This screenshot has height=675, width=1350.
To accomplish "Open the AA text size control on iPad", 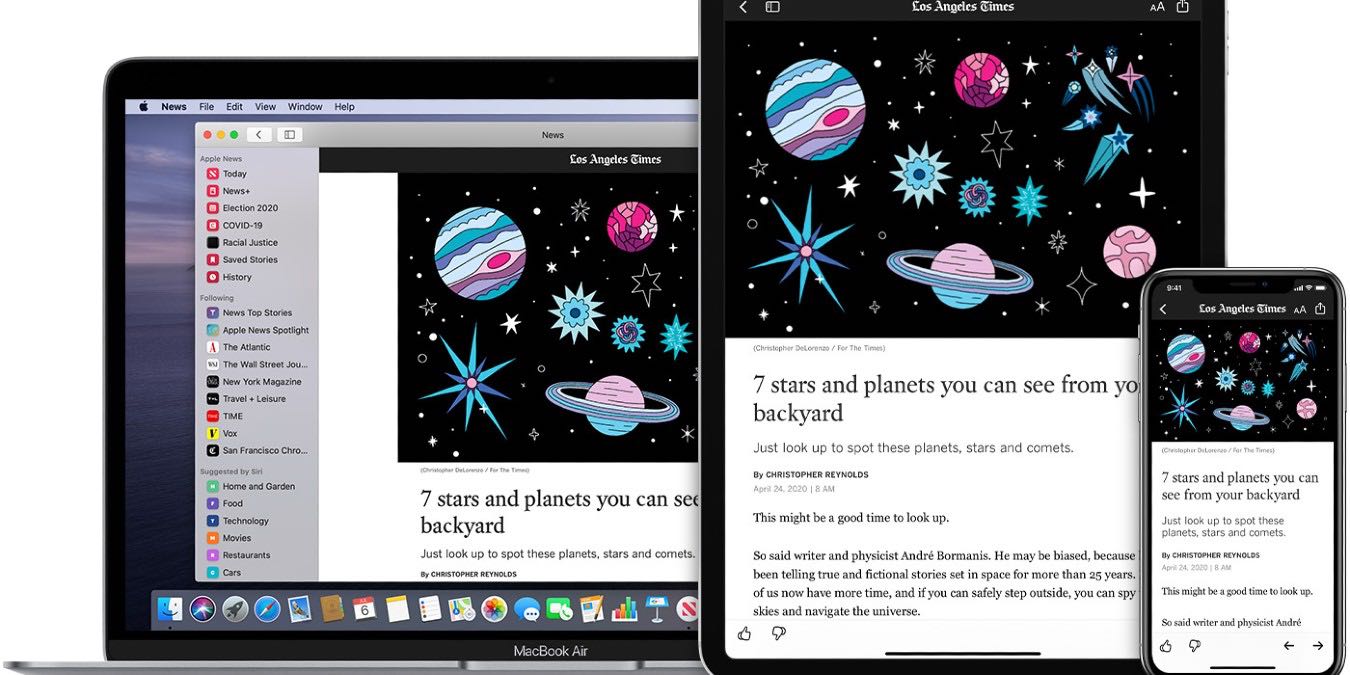I will 1157,7.
